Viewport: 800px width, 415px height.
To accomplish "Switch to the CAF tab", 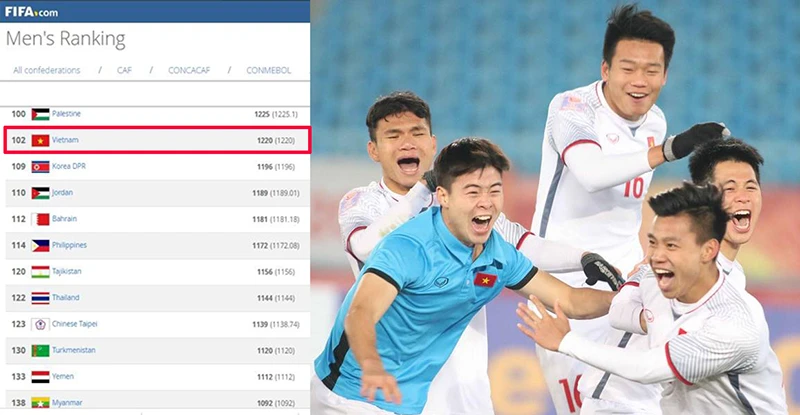I will (x=124, y=70).
